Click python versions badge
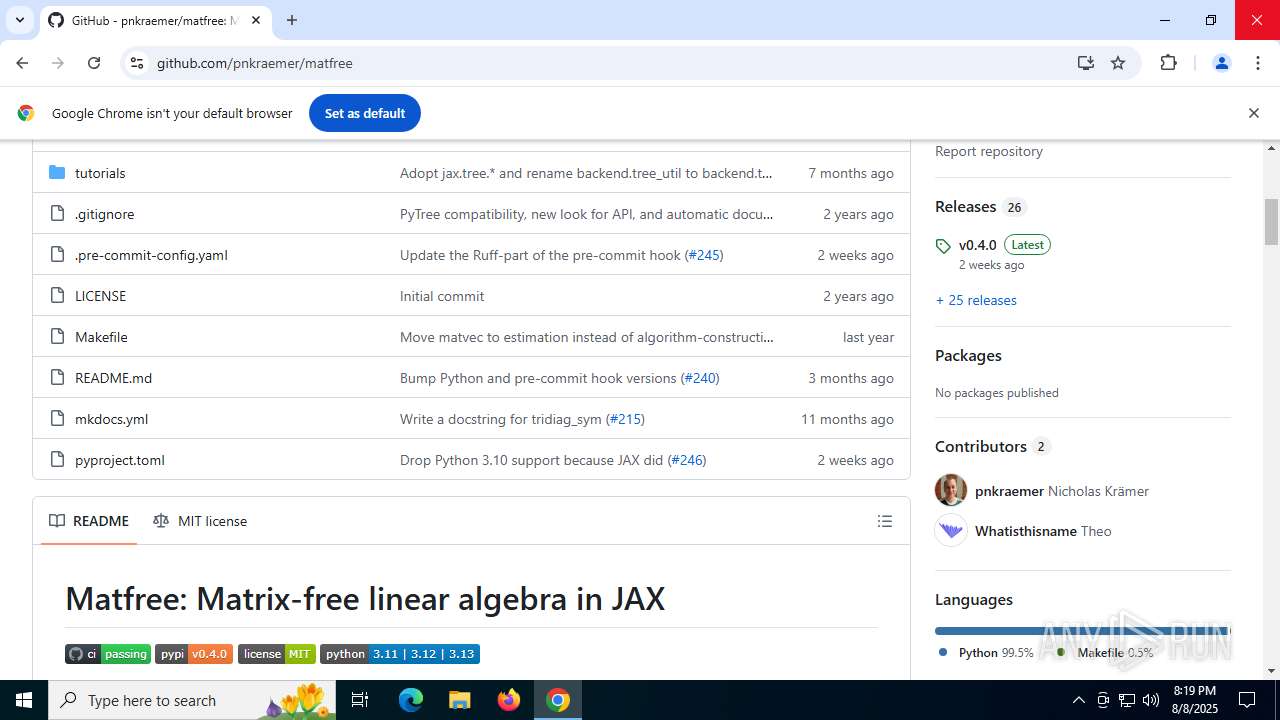1280x720 pixels. 400,654
